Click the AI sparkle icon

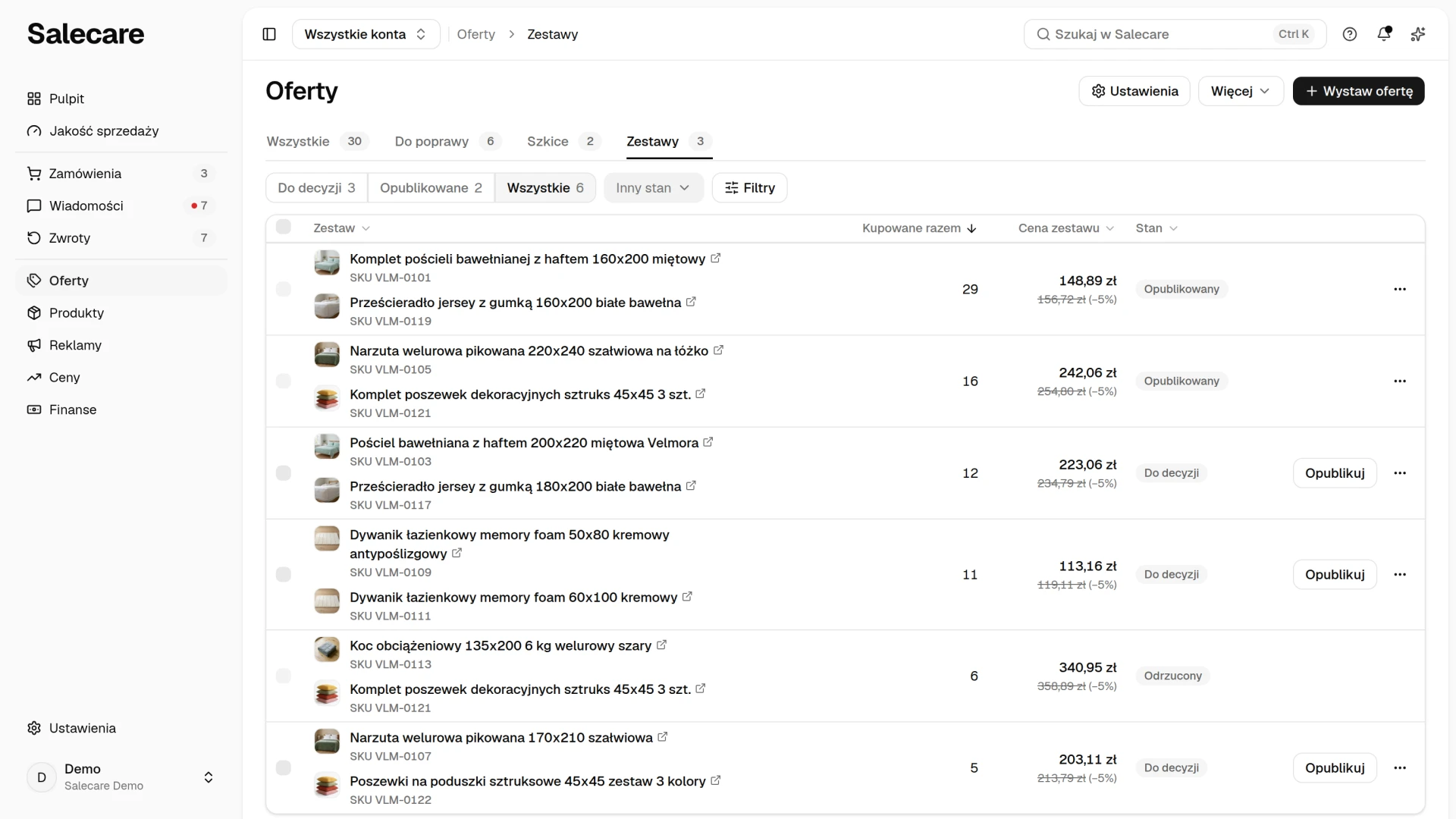[x=1418, y=34]
